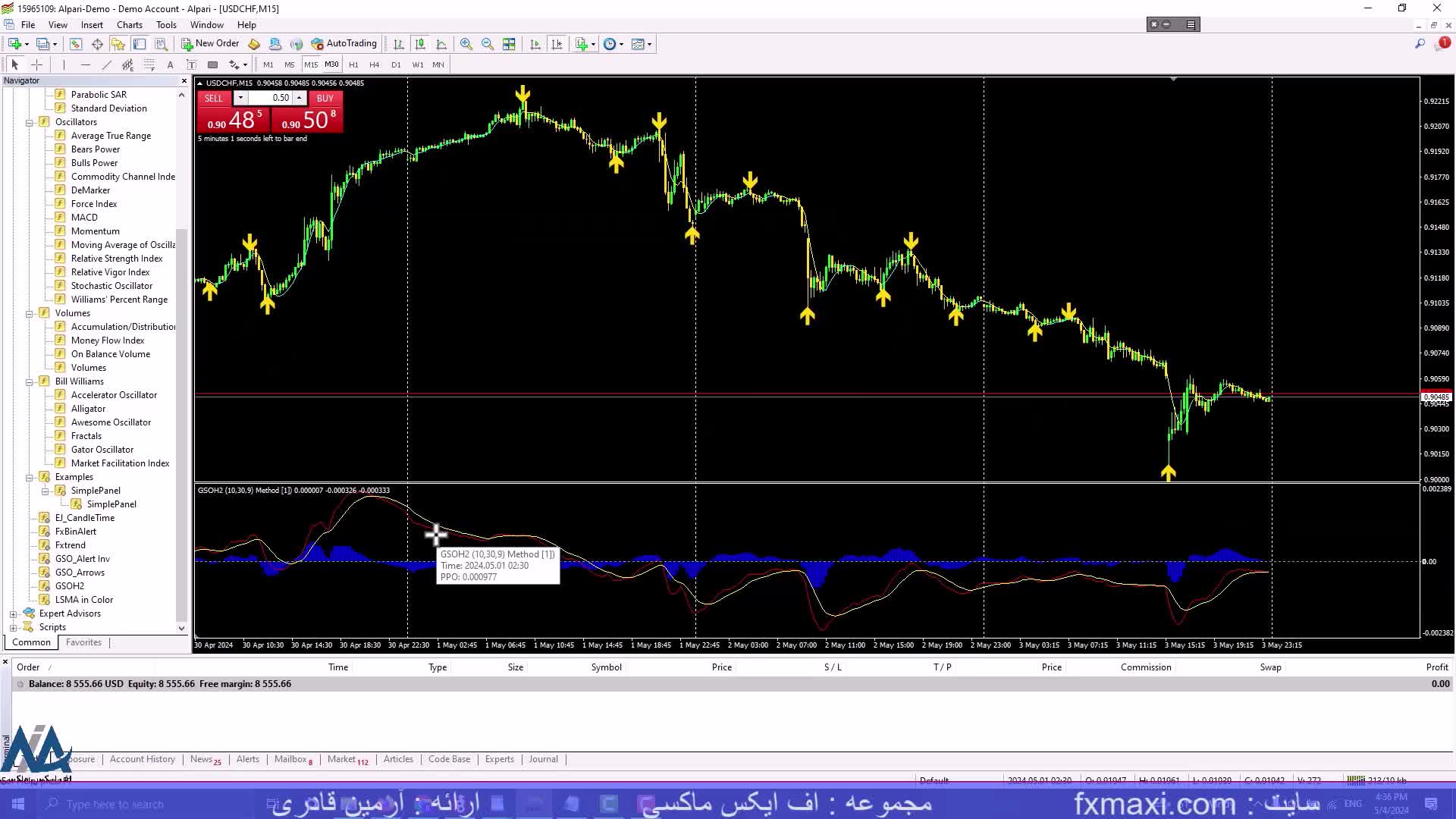This screenshot has width=1456, height=819.
Task: Switch chart timeframe to H1
Action: tap(353, 64)
